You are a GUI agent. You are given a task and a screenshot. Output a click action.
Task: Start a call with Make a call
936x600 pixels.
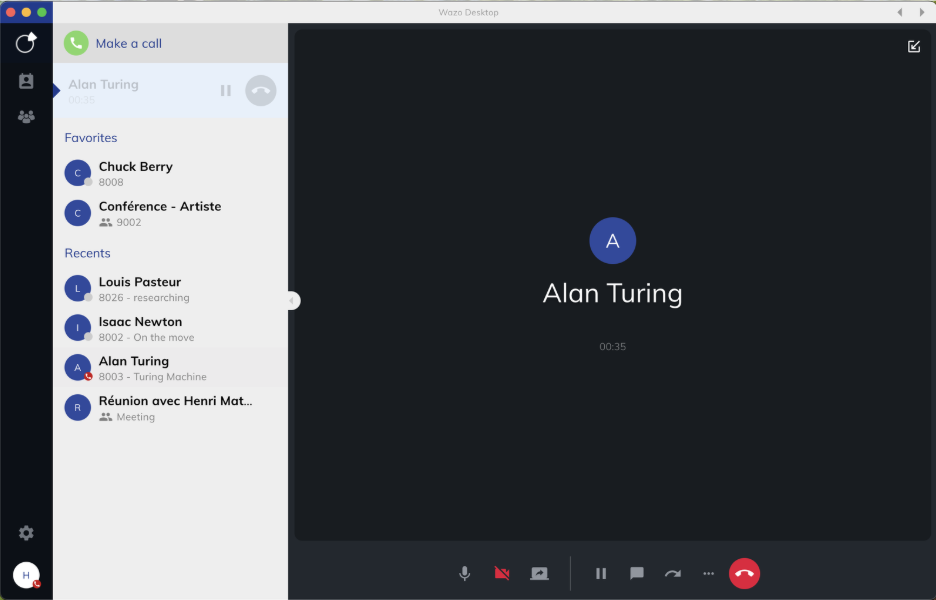click(128, 44)
